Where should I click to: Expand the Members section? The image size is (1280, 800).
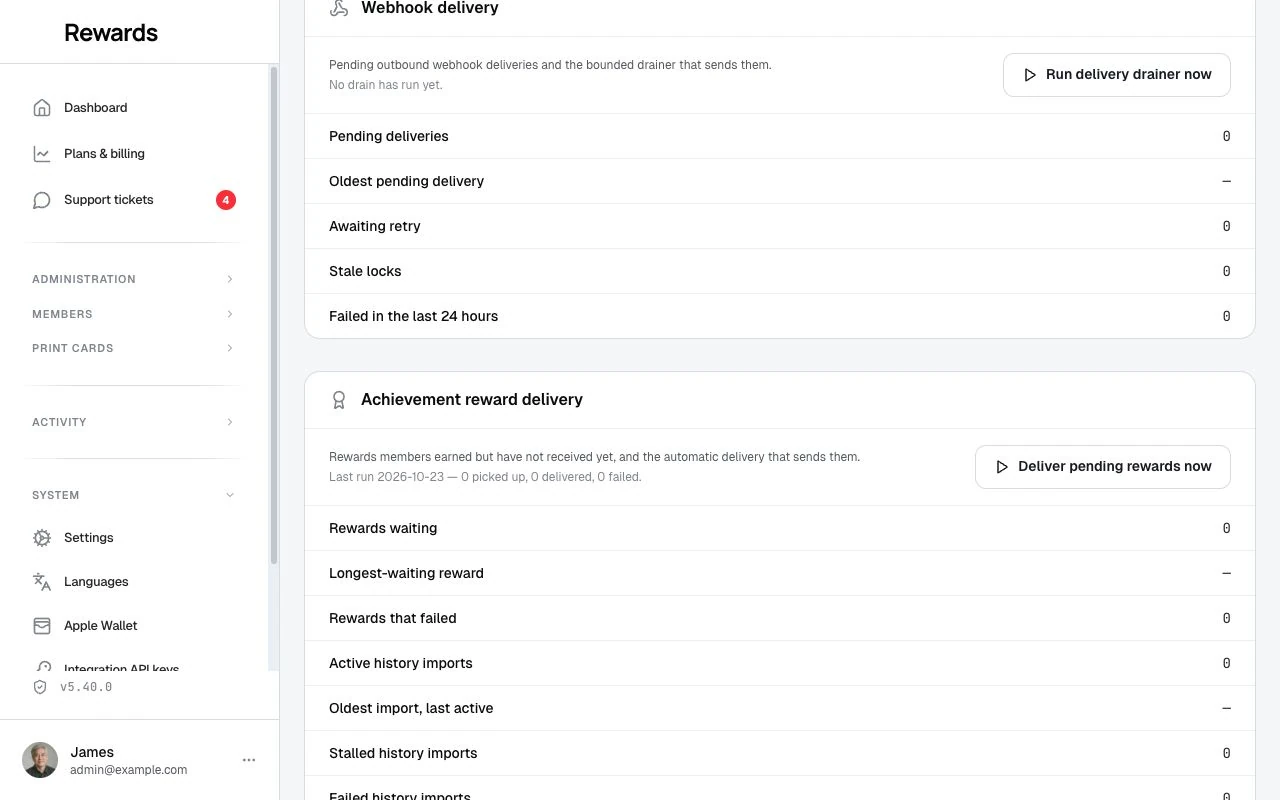[x=135, y=314]
